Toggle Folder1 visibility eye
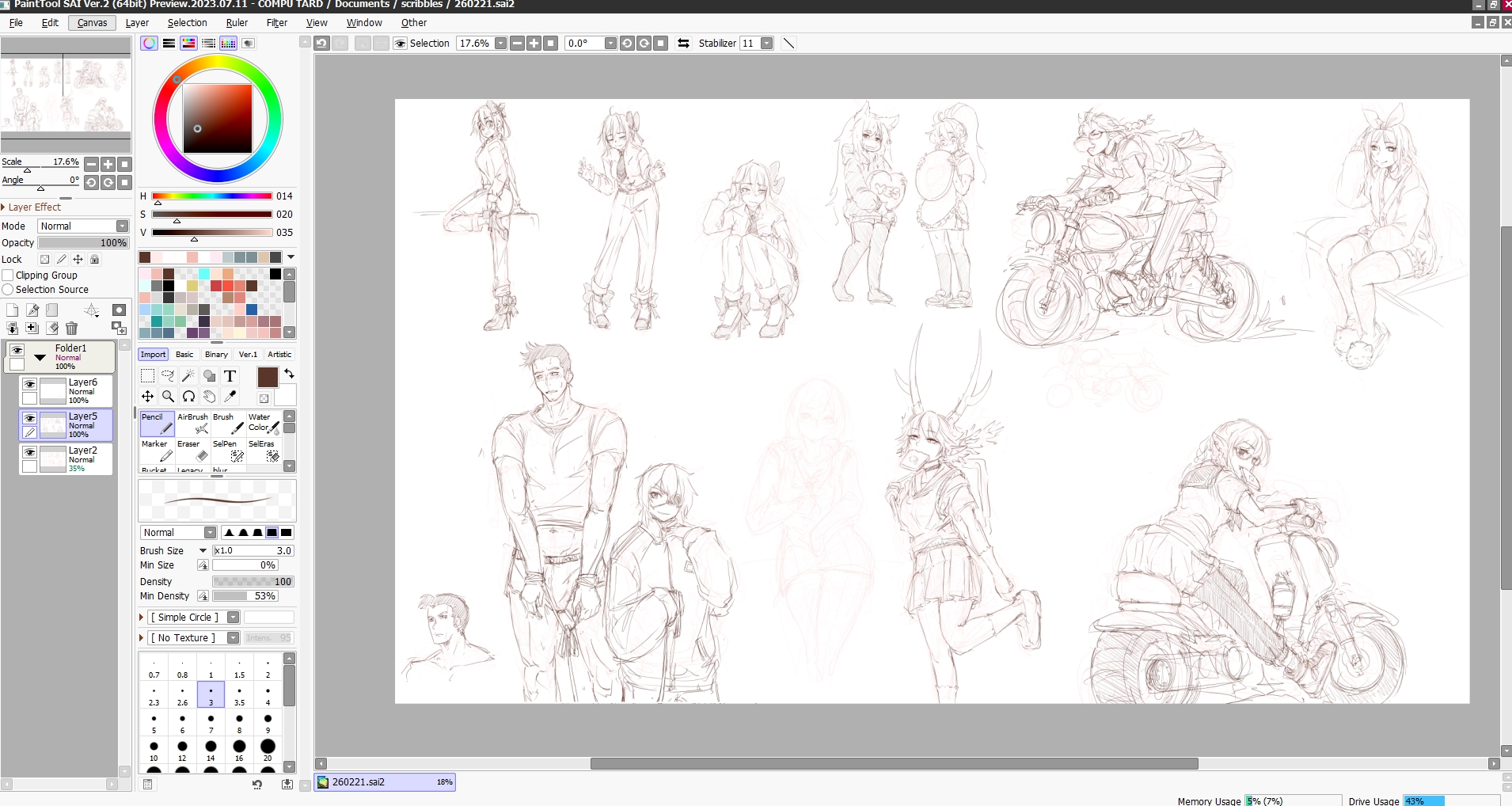This screenshot has width=1512, height=806. [x=17, y=350]
